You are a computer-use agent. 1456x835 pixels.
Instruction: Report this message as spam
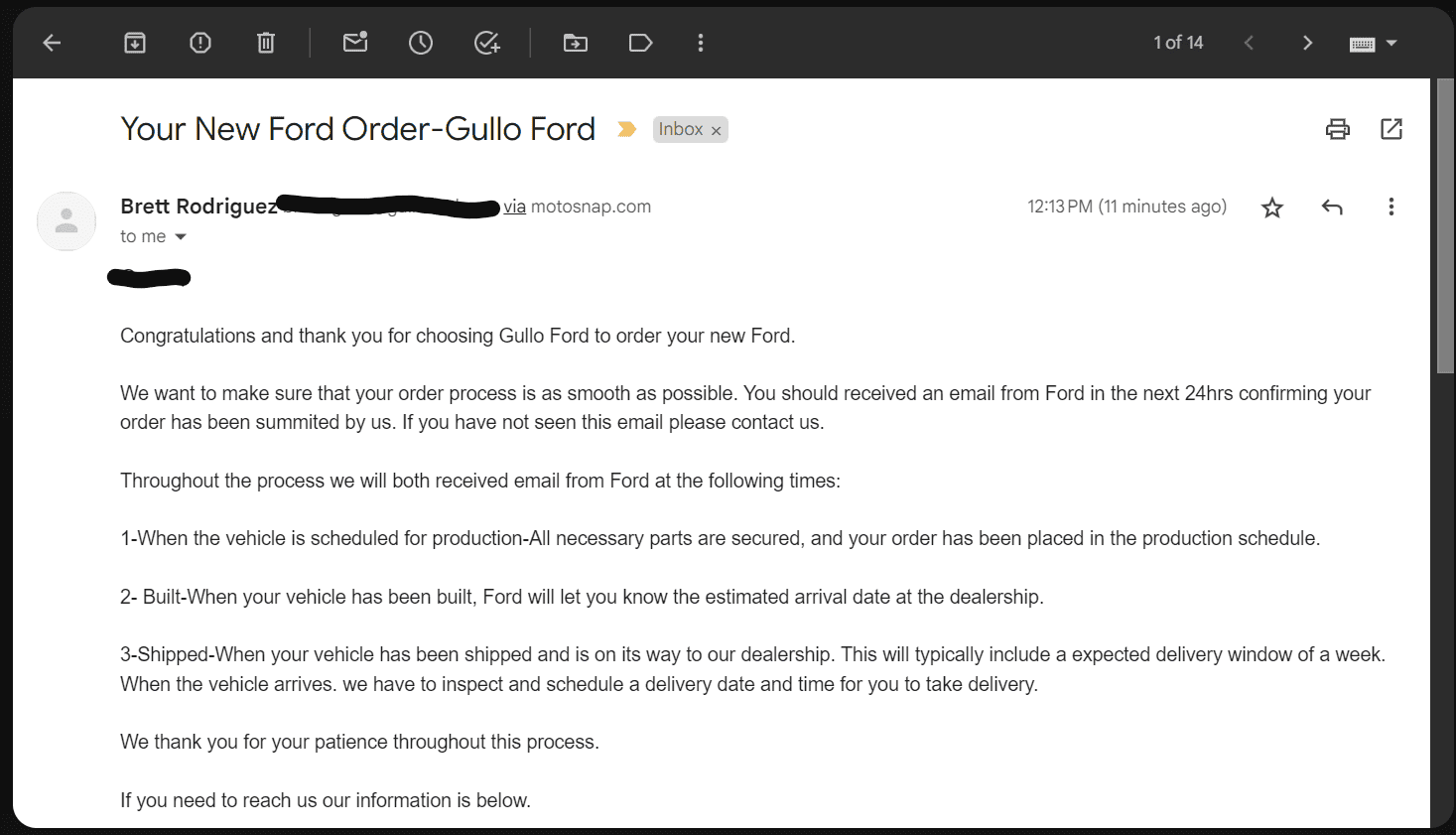(200, 43)
